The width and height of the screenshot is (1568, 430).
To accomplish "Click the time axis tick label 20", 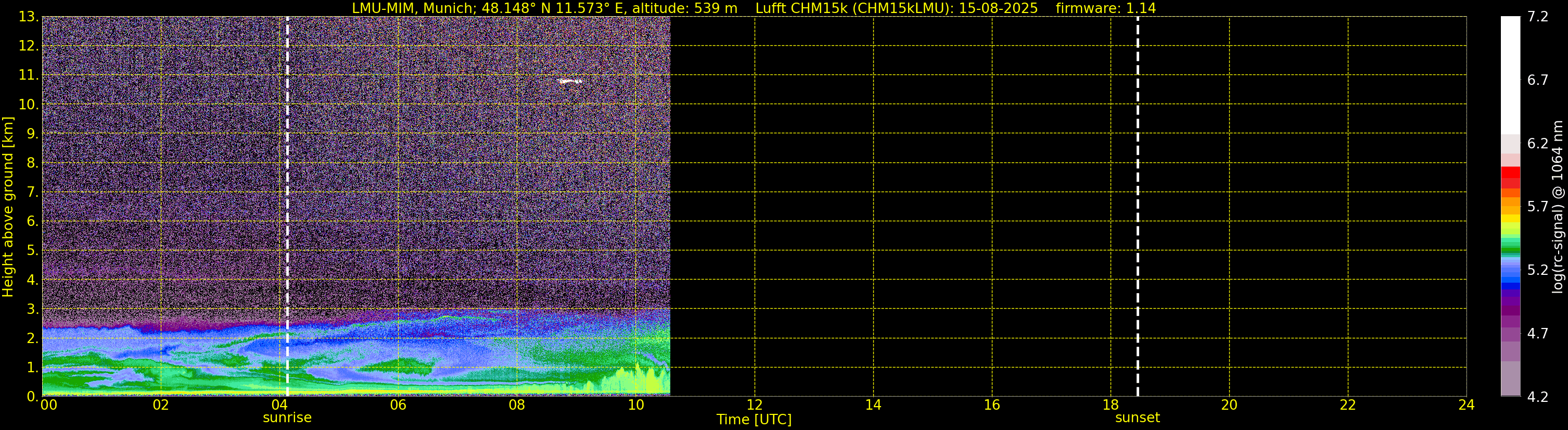I will point(1229,405).
